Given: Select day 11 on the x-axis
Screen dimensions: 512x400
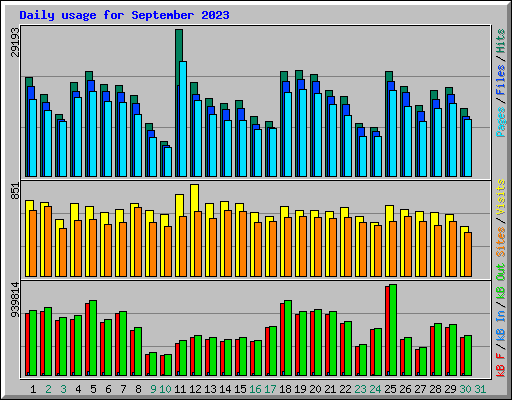Looking at the screenshot, I should (180, 389).
